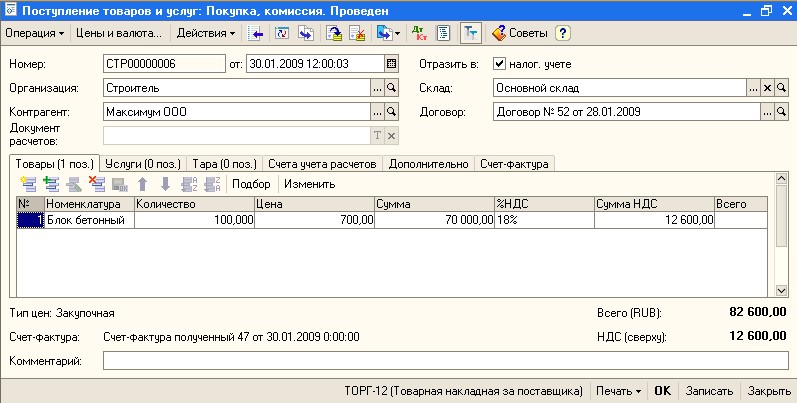Viewport: 797px width, 403px height.
Task: Switch to the Счета учета расчетов tab
Action: coord(322,164)
